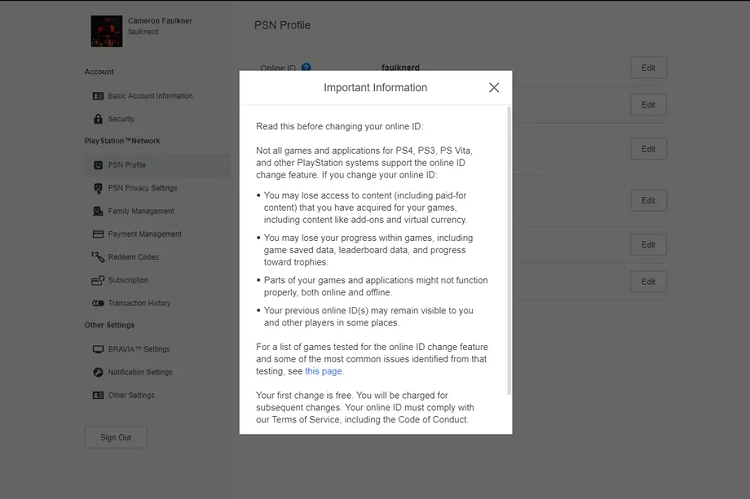Open the Security section
750x499 pixels.
click(x=121, y=119)
